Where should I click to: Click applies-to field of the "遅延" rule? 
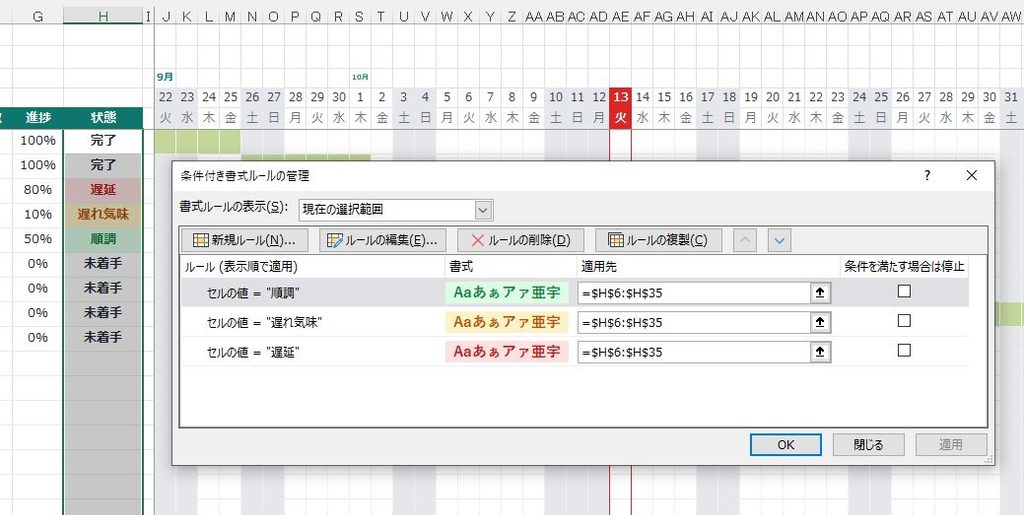pos(694,352)
